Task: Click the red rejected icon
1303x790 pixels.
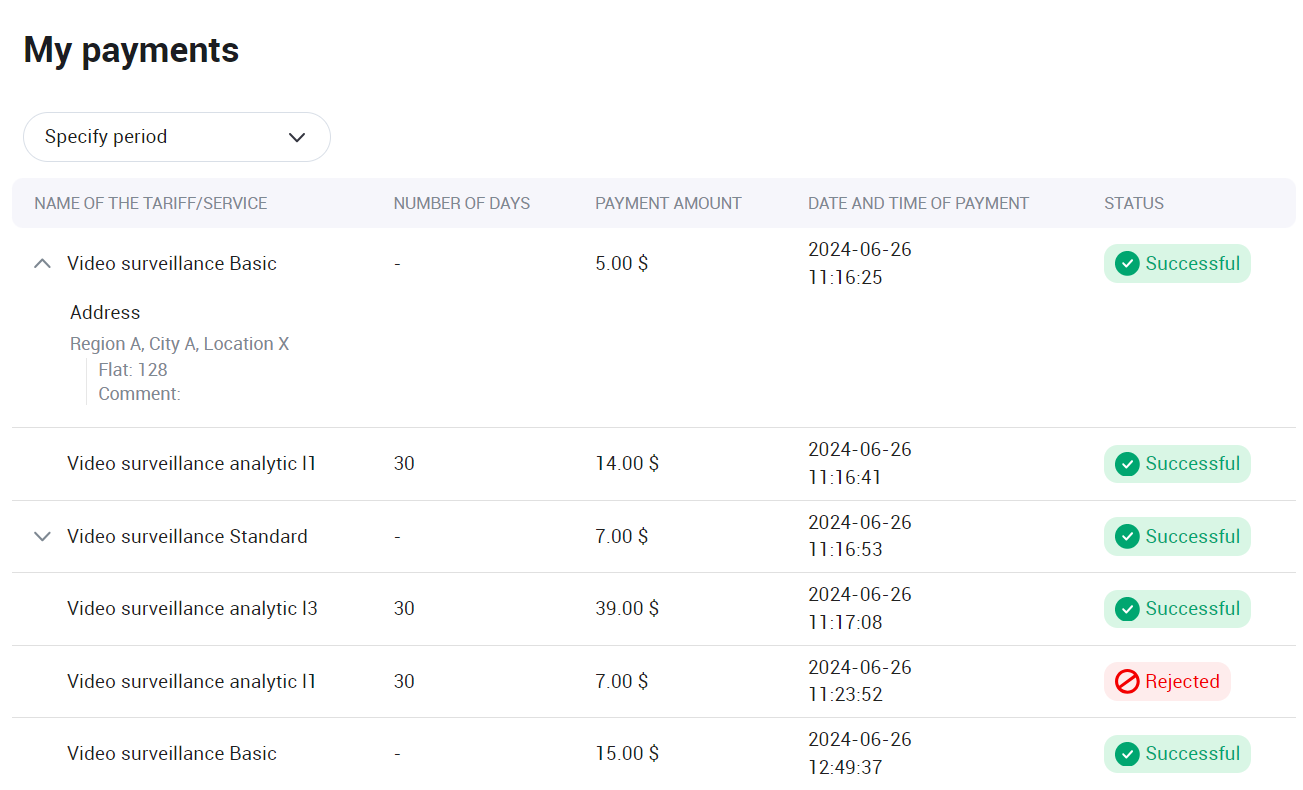Action: 1127,682
